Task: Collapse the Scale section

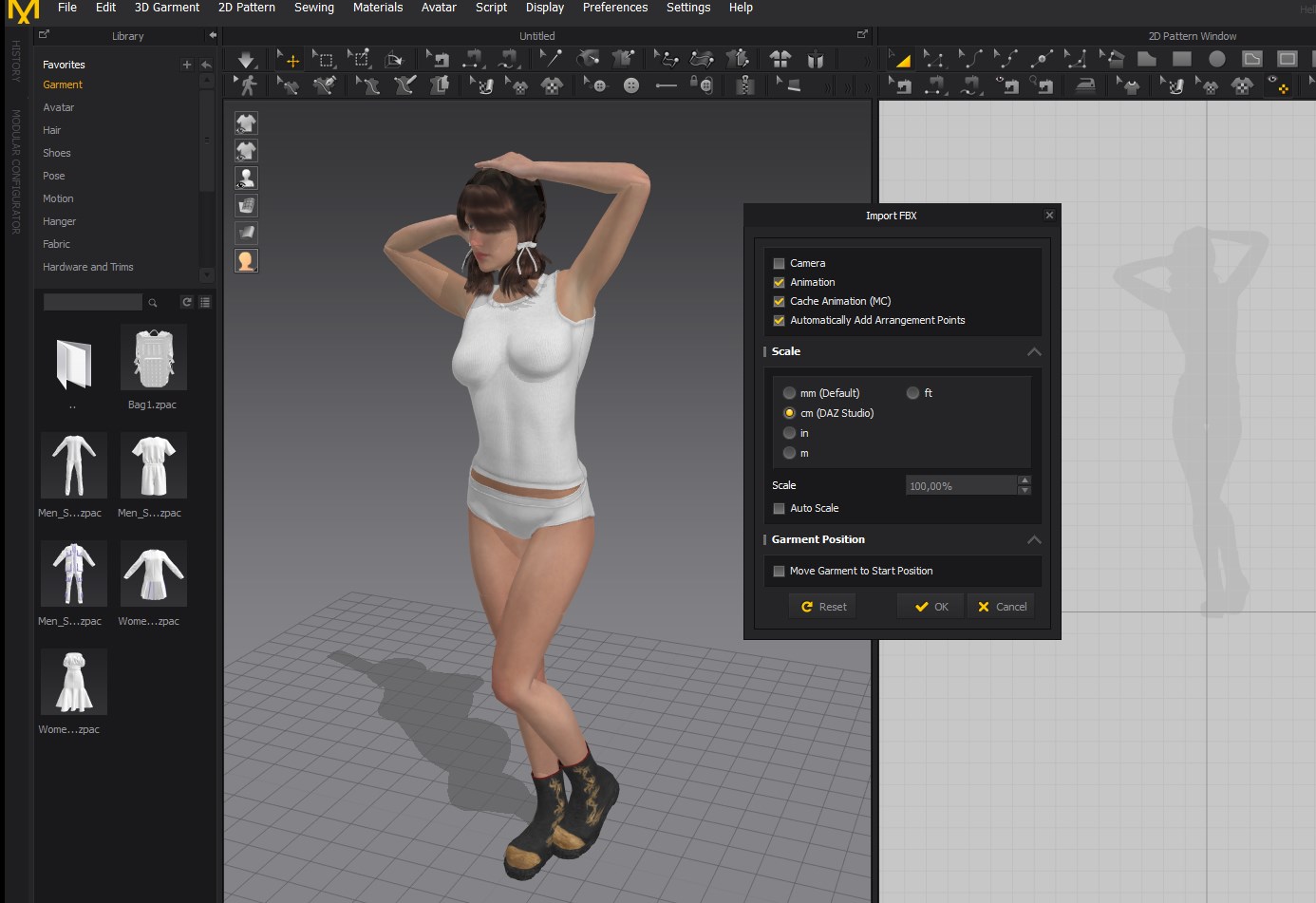Action: click(x=1034, y=351)
